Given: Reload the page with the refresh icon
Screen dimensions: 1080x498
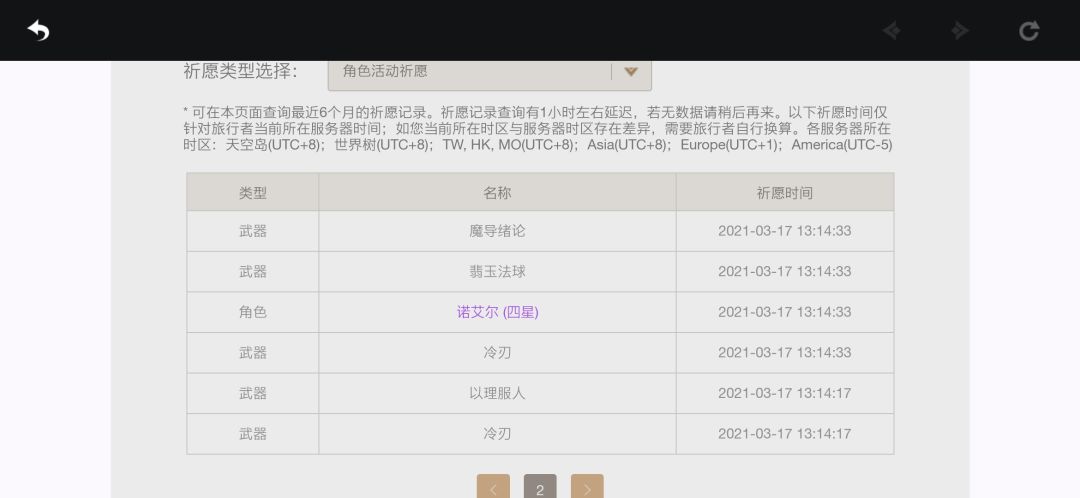Looking at the screenshot, I should tap(1029, 31).
